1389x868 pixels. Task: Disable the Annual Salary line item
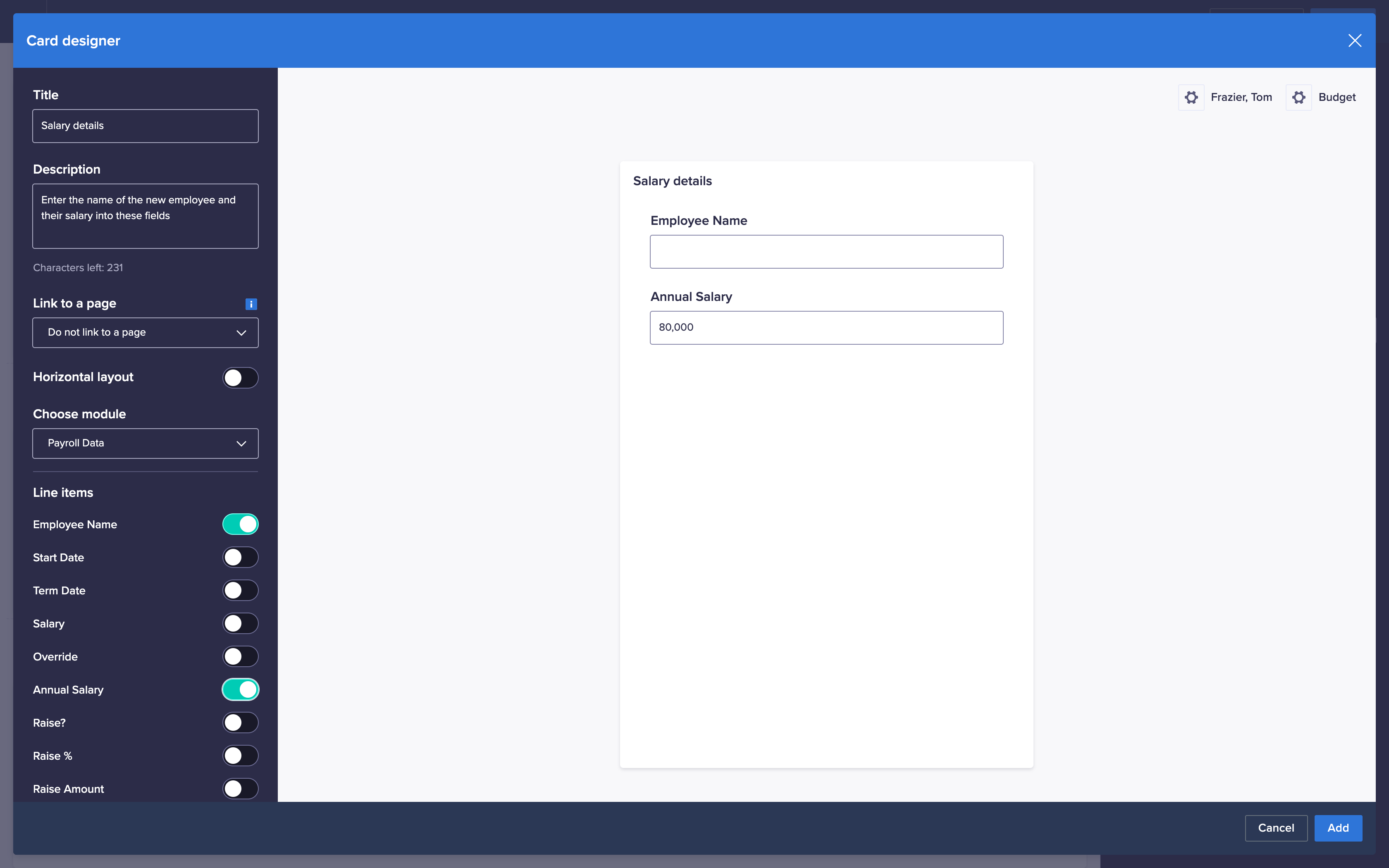241,689
